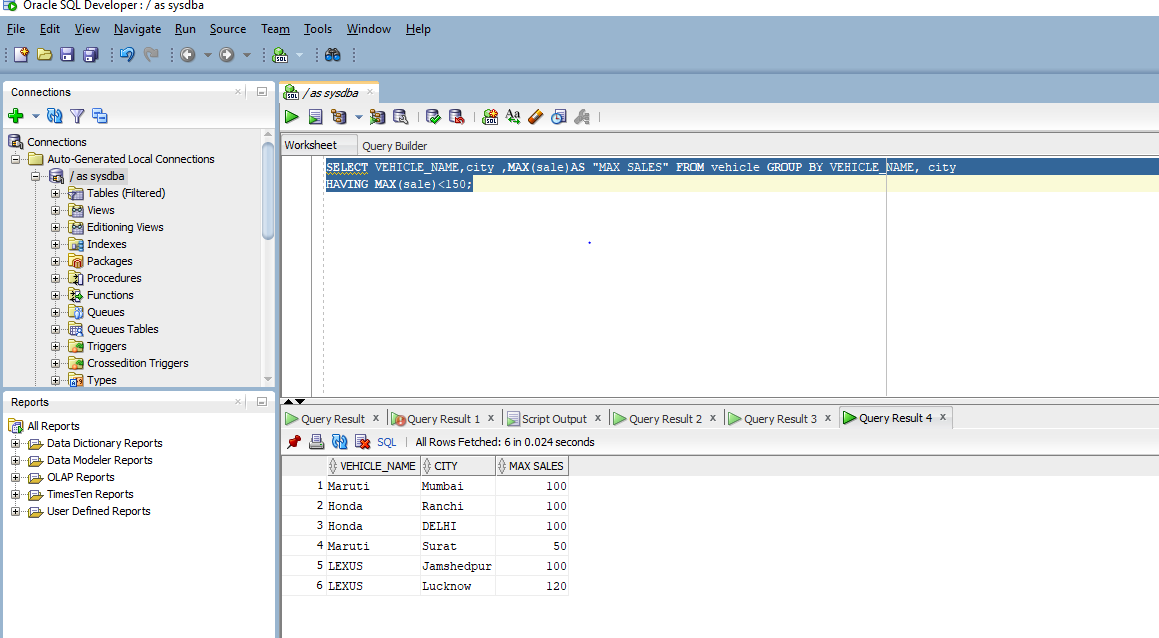Viewport: 1159px width, 638px height.
Task: Click the Commit icon in worksheet toolbar
Action: (x=433, y=117)
